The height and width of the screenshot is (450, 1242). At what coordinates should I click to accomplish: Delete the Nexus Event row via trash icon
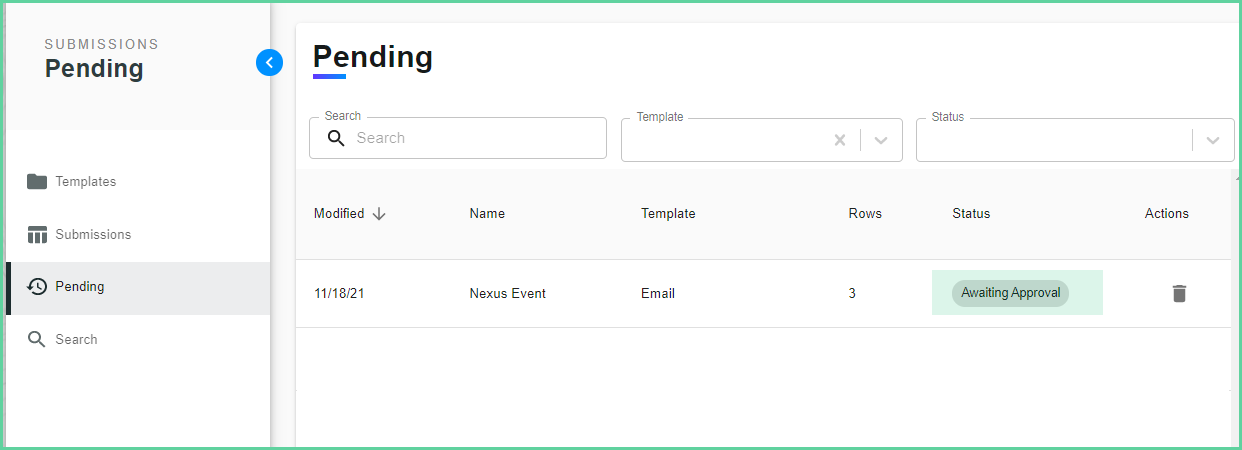(x=1179, y=293)
